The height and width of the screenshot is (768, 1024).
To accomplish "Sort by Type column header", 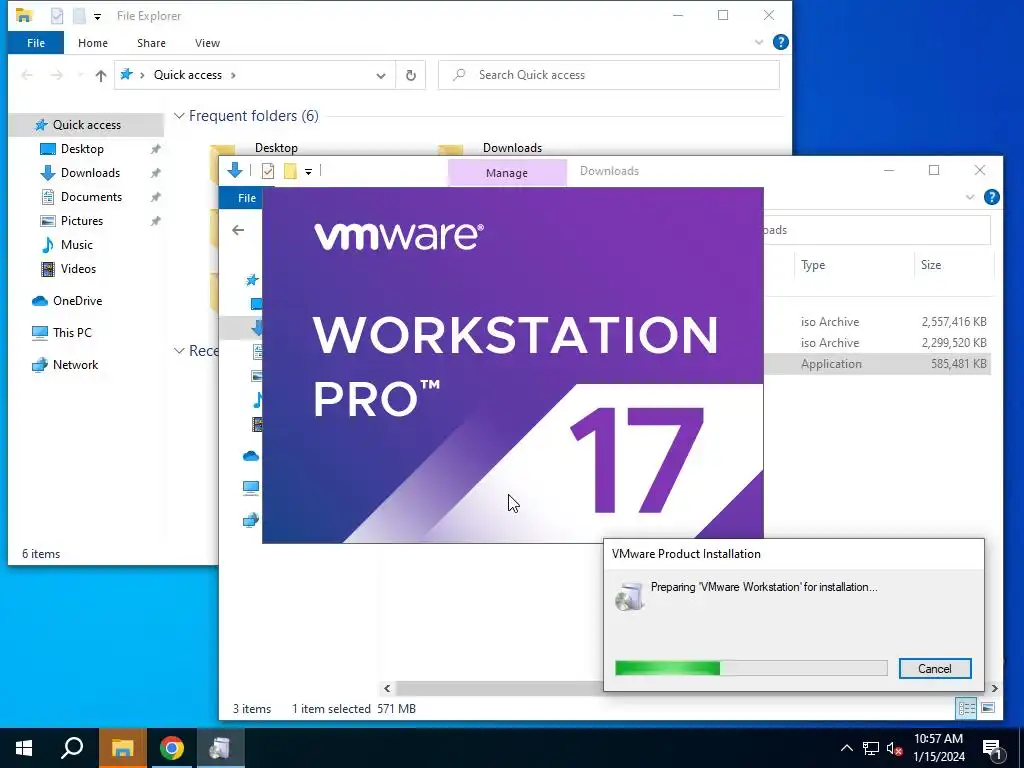I will click(813, 265).
